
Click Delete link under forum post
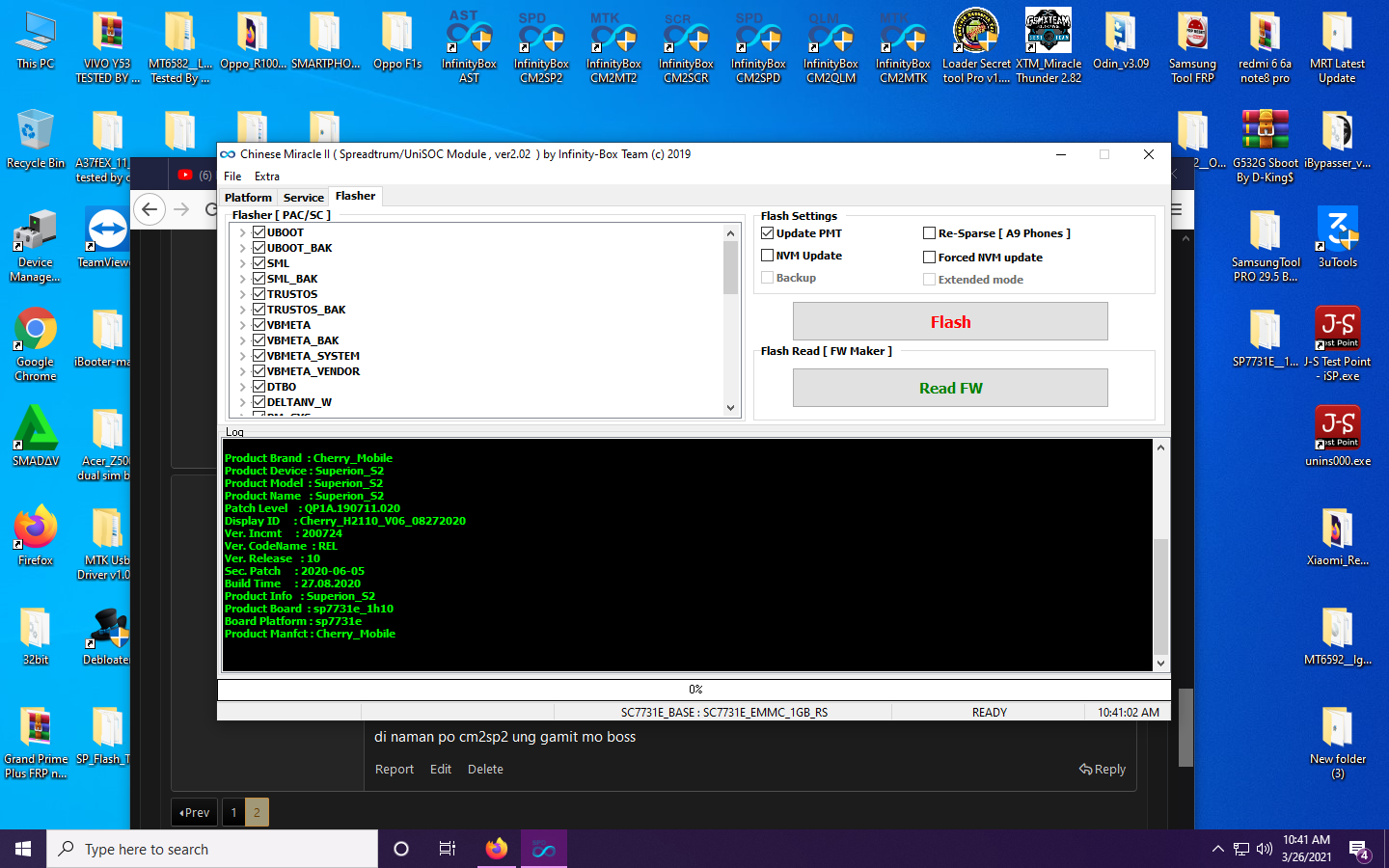485,770
